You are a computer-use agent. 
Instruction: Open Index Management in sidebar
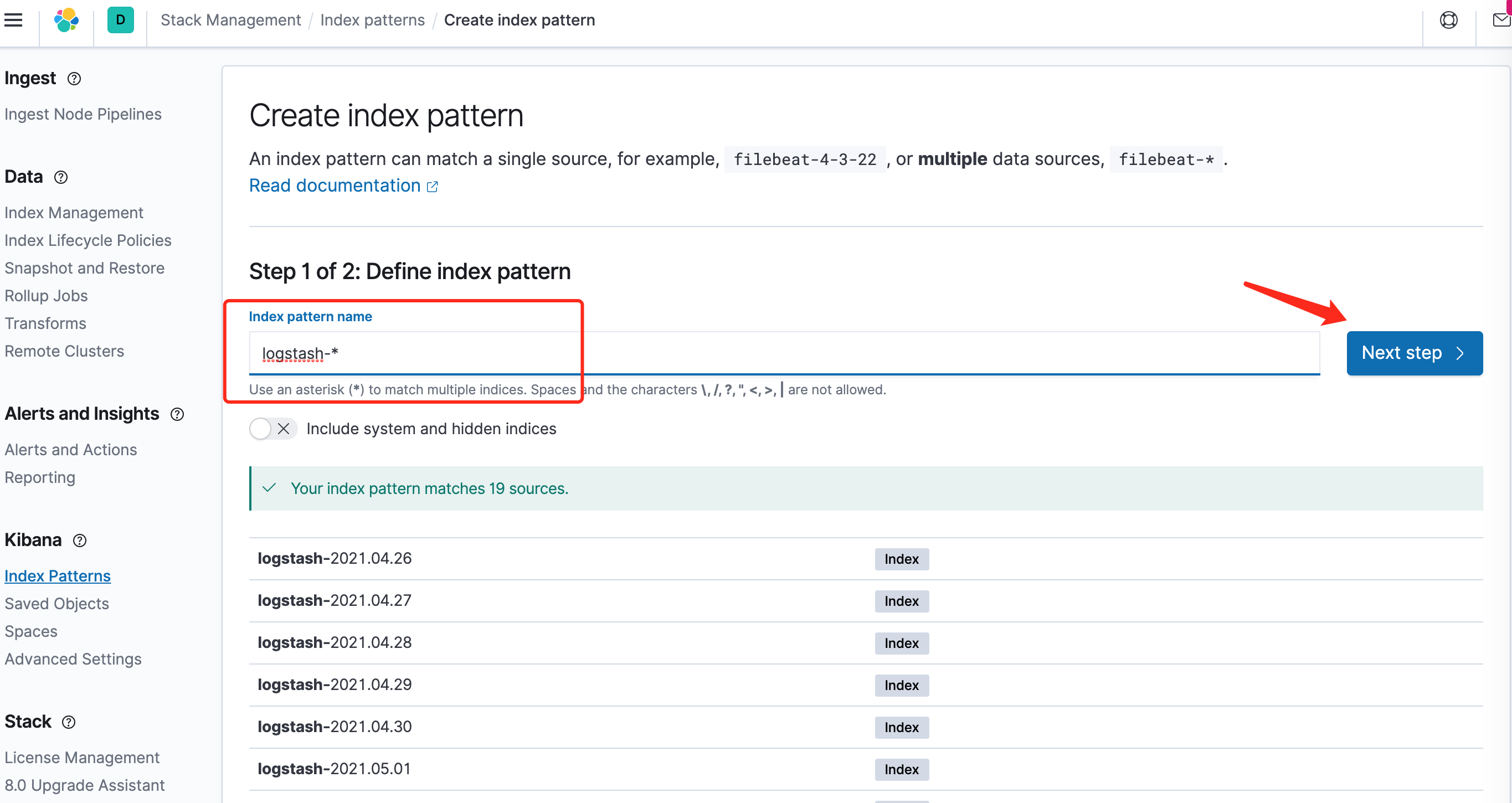tap(74, 213)
